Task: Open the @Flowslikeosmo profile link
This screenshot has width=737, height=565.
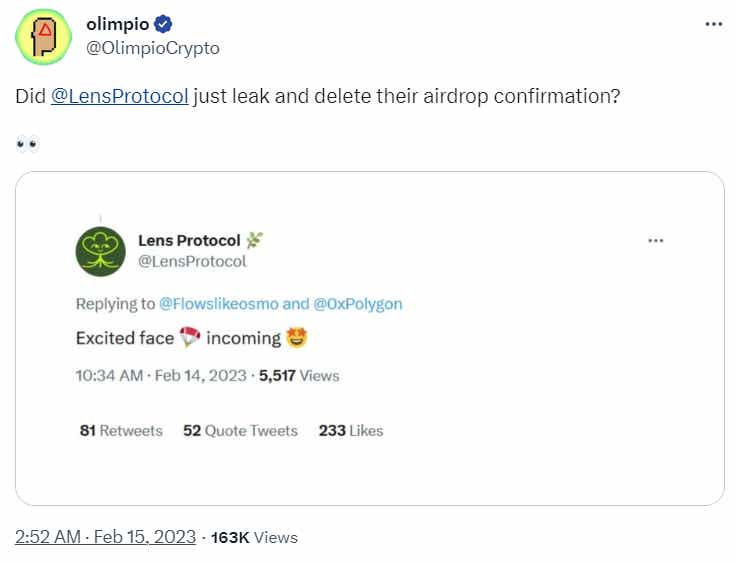Action: [x=219, y=304]
